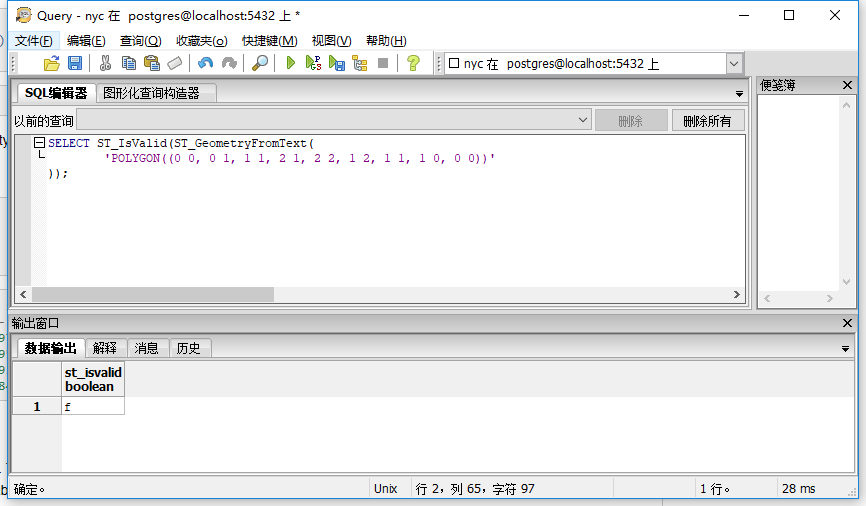Select the 消息 tab
This screenshot has height=506, width=866.
coord(146,348)
